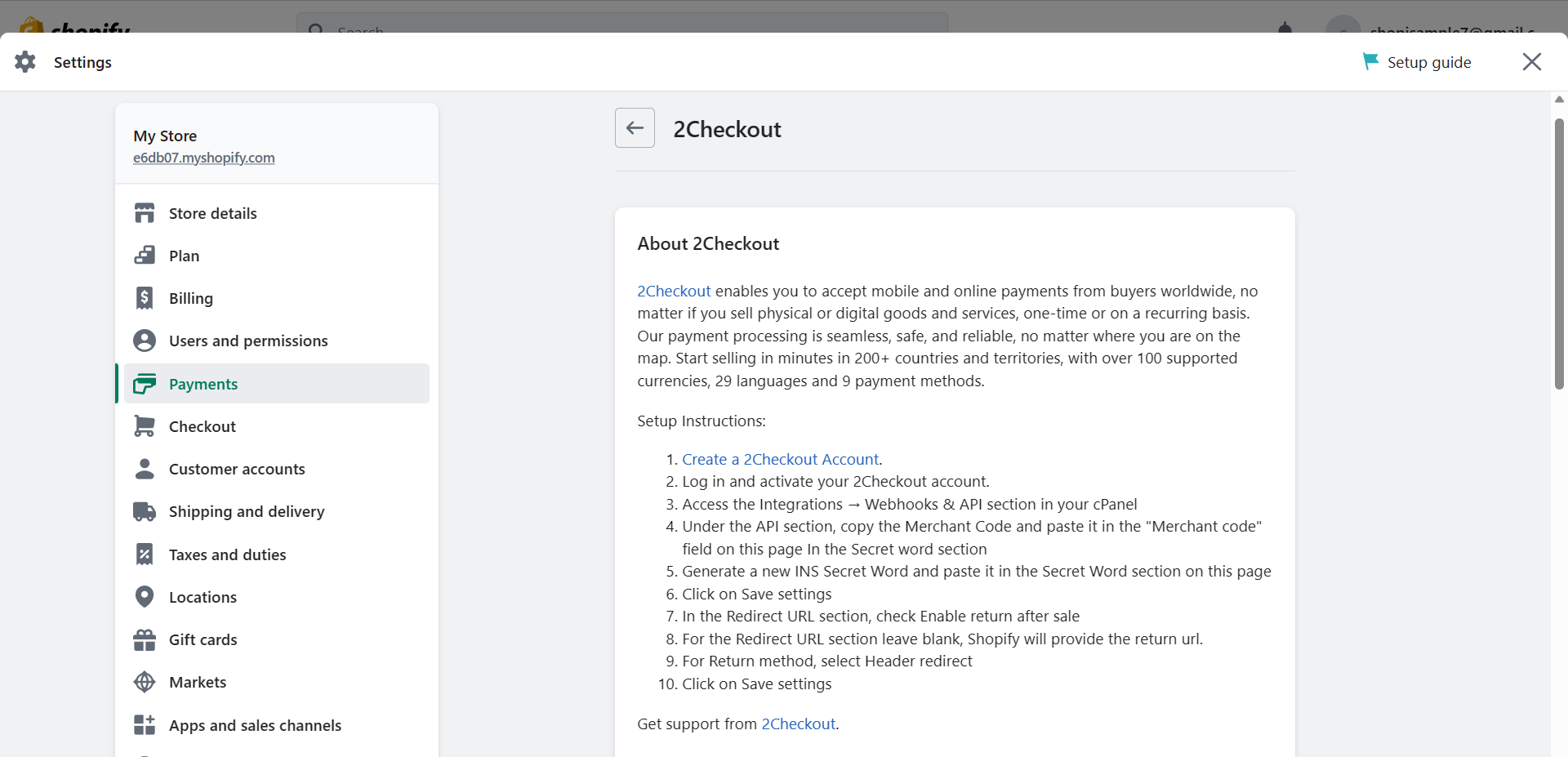Open the e6db07.myshopify.com store link

click(204, 158)
